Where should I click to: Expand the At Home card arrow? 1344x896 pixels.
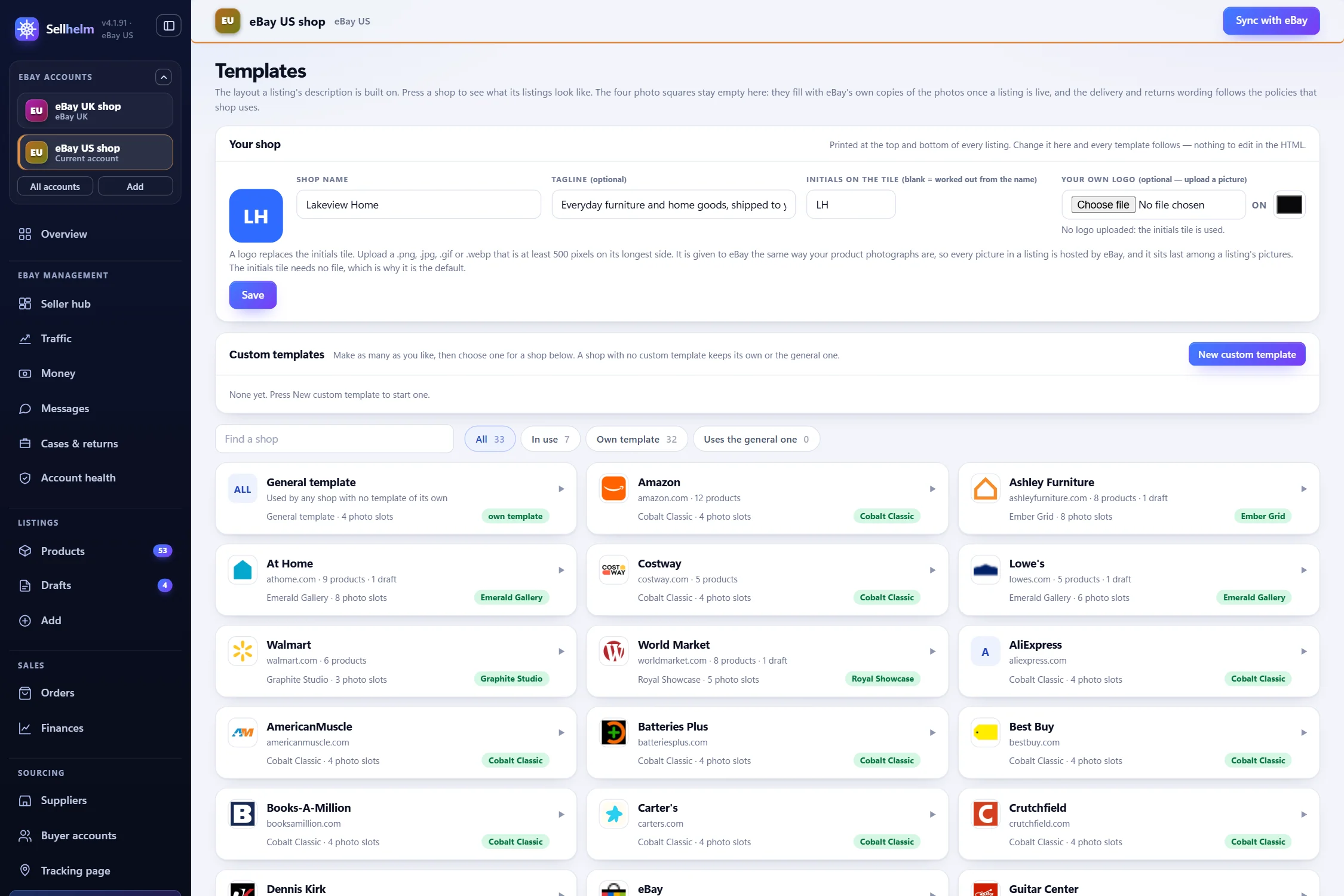tap(561, 570)
